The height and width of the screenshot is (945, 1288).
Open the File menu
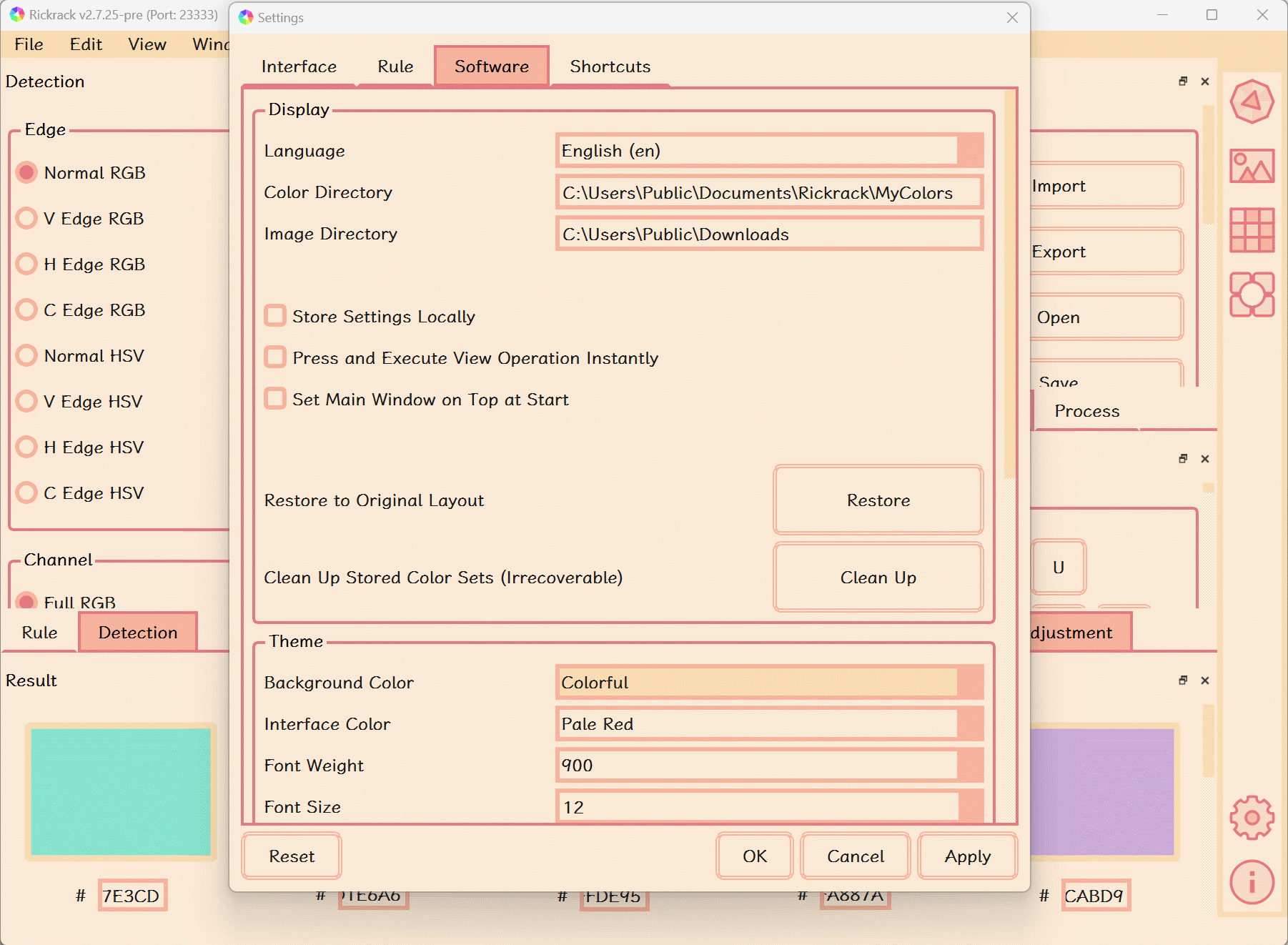(29, 44)
